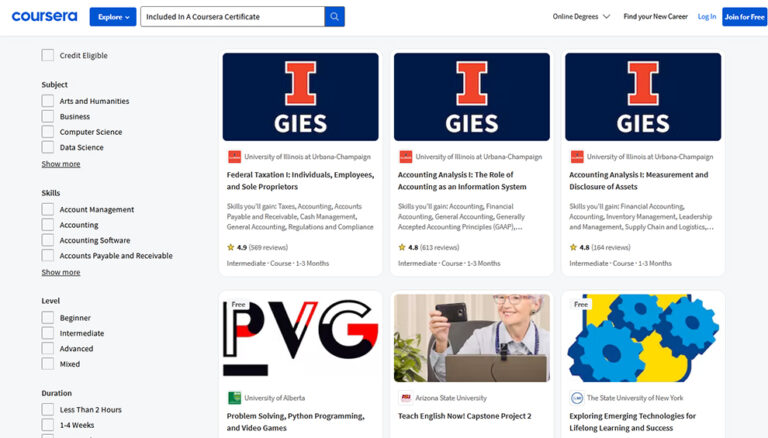The width and height of the screenshot is (768, 438).
Task: Click the (164 reviews) text
Action: [x=611, y=247]
